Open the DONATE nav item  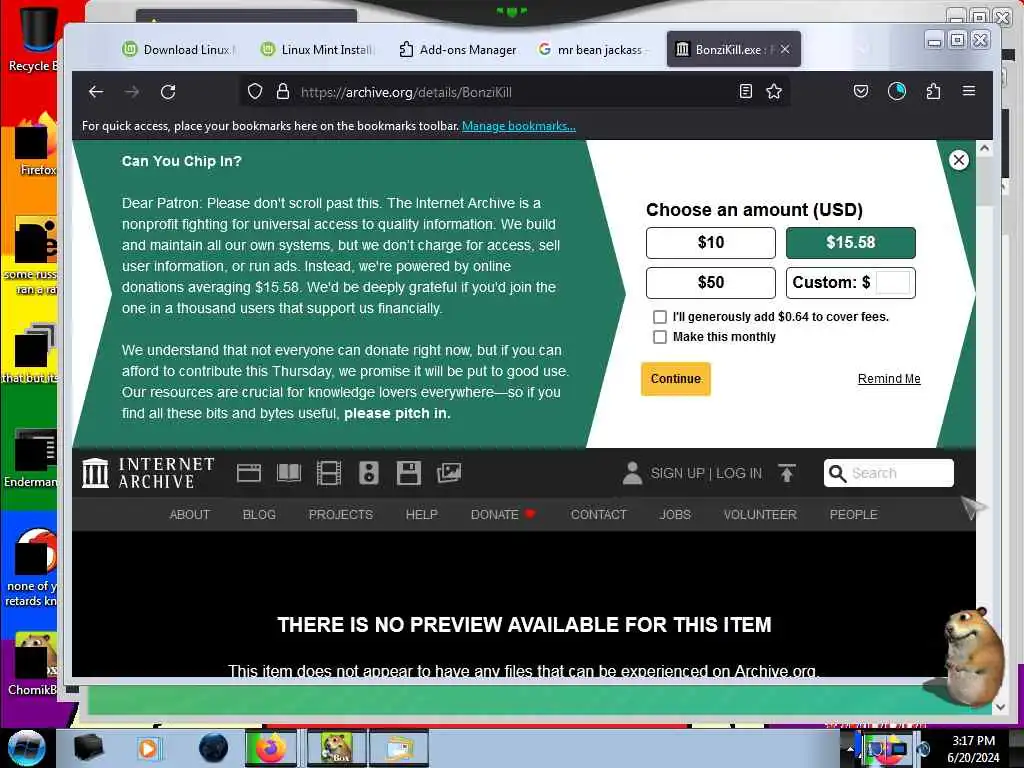click(503, 515)
